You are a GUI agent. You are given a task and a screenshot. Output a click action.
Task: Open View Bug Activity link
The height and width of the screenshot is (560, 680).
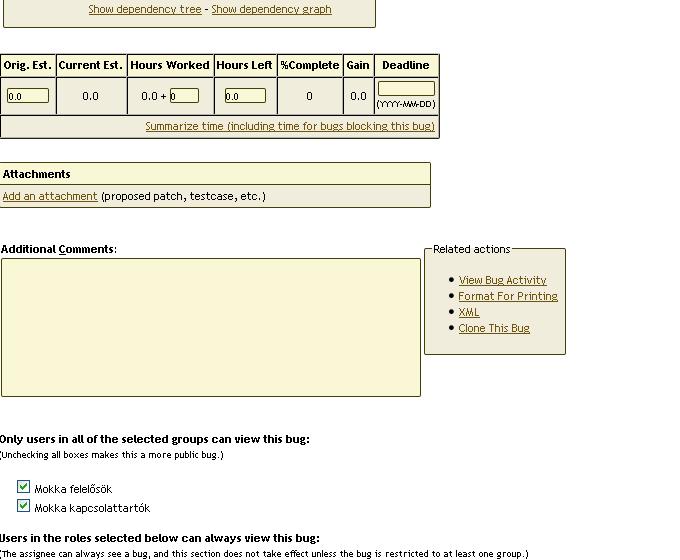(x=502, y=280)
